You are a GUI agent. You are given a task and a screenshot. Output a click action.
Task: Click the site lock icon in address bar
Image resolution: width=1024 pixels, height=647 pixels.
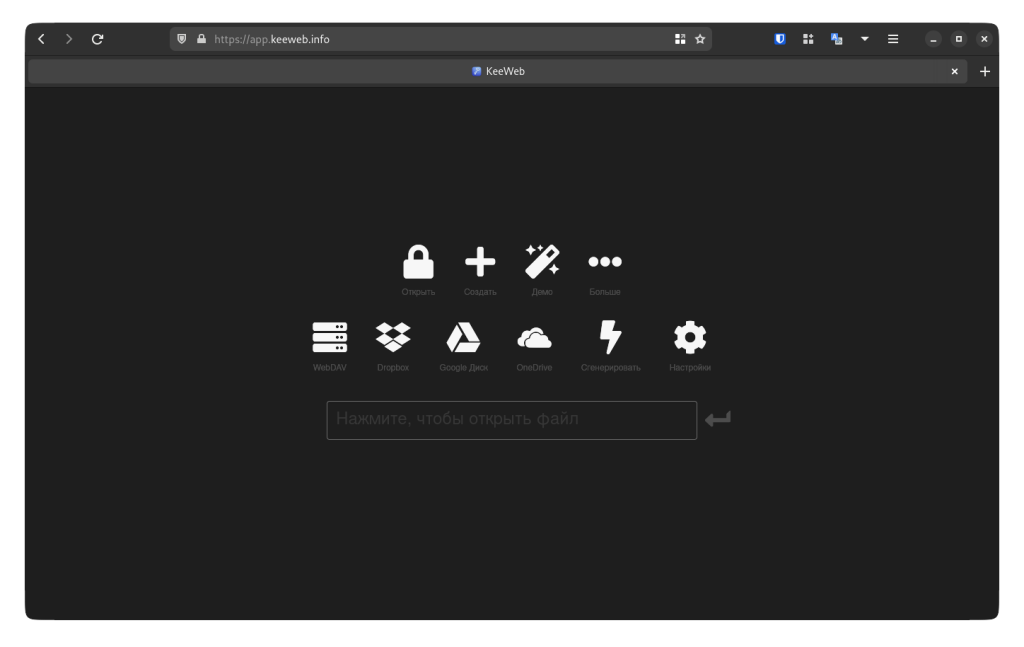tap(201, 39)
